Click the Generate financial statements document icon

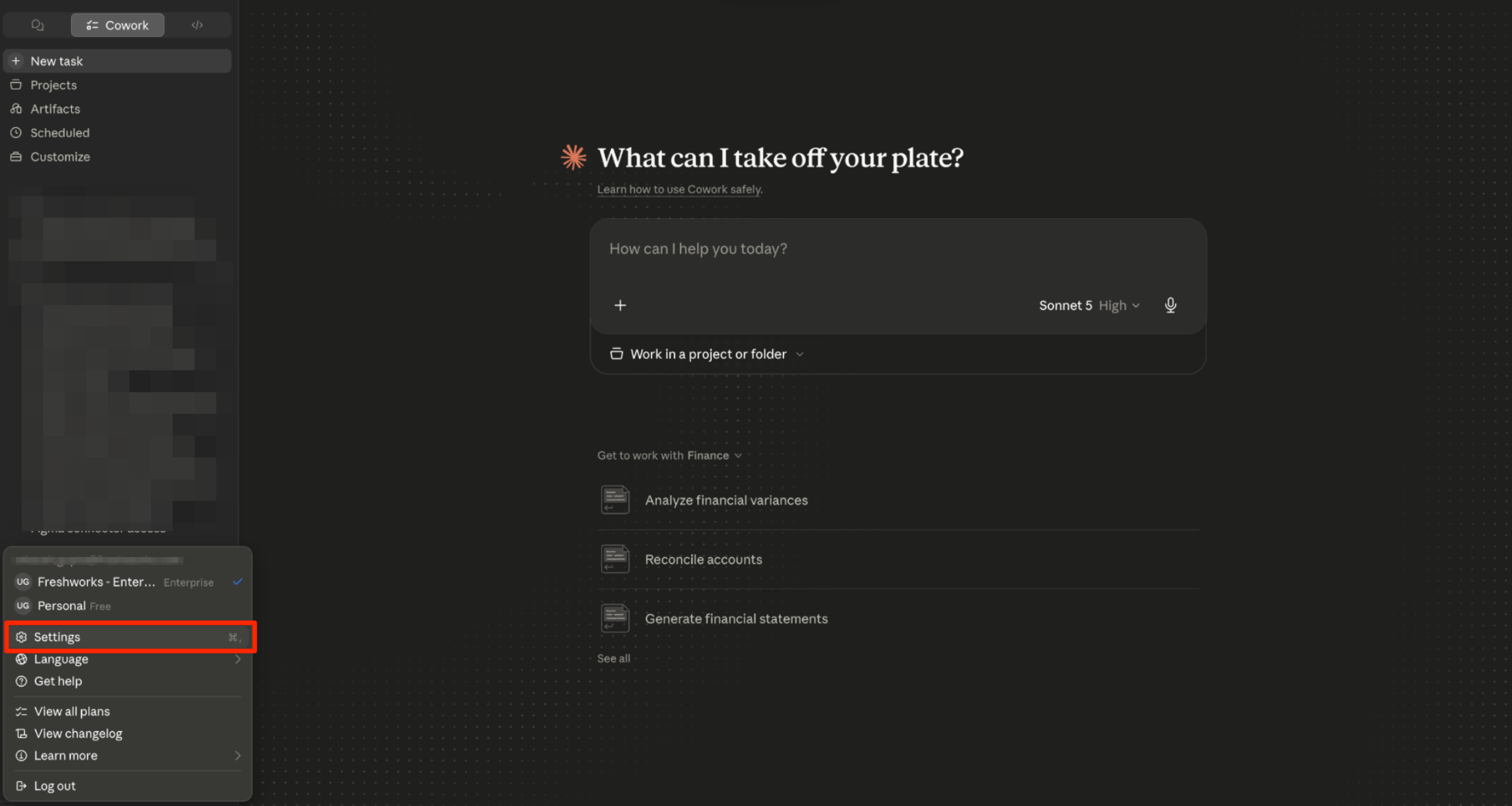615,619
